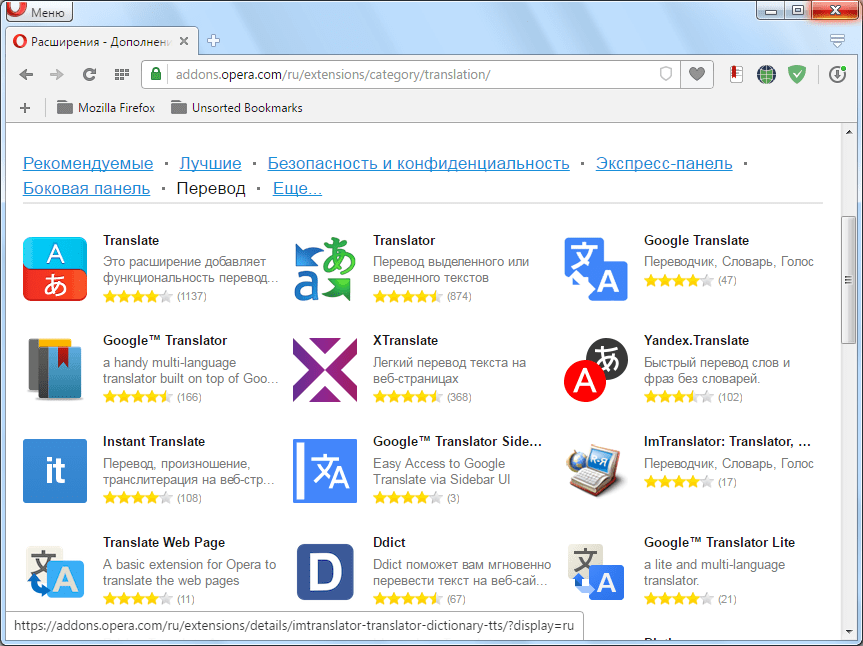Open the tab list menu at top right
The height and width of the screenshot is (646, 863).
tap(838, 41)
